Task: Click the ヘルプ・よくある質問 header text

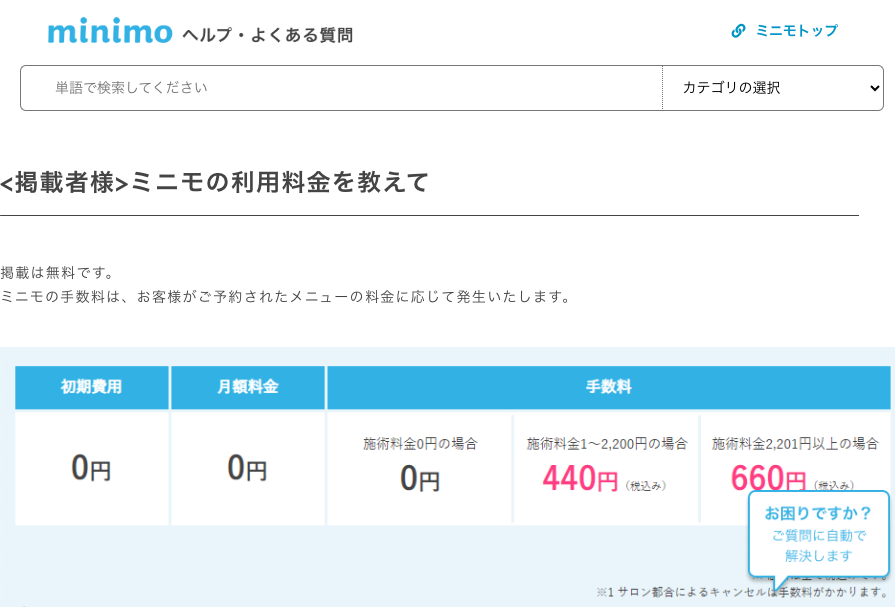Action: click(x=268, y=35)
